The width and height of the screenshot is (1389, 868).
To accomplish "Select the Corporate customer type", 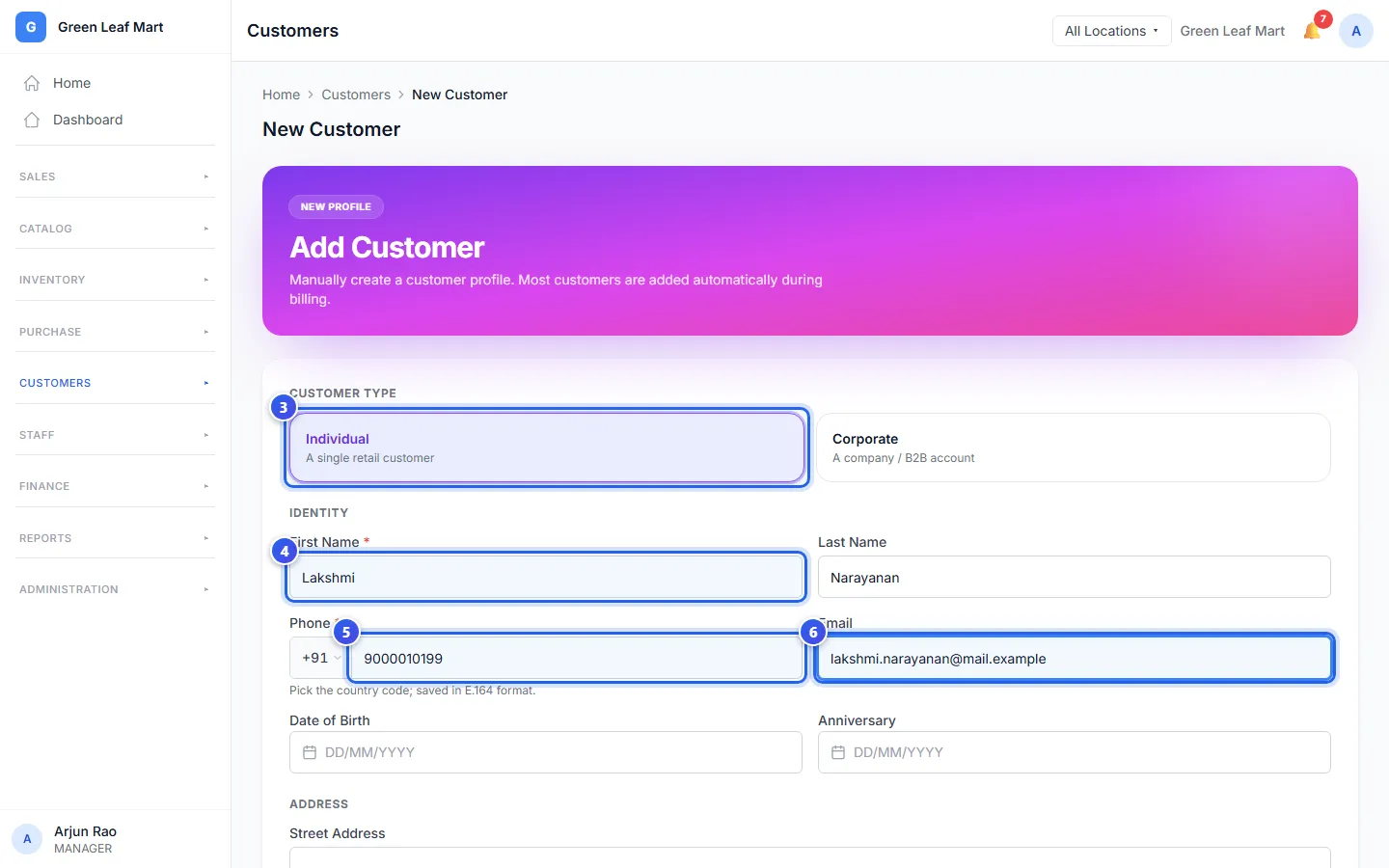I will click(1074, 448).
